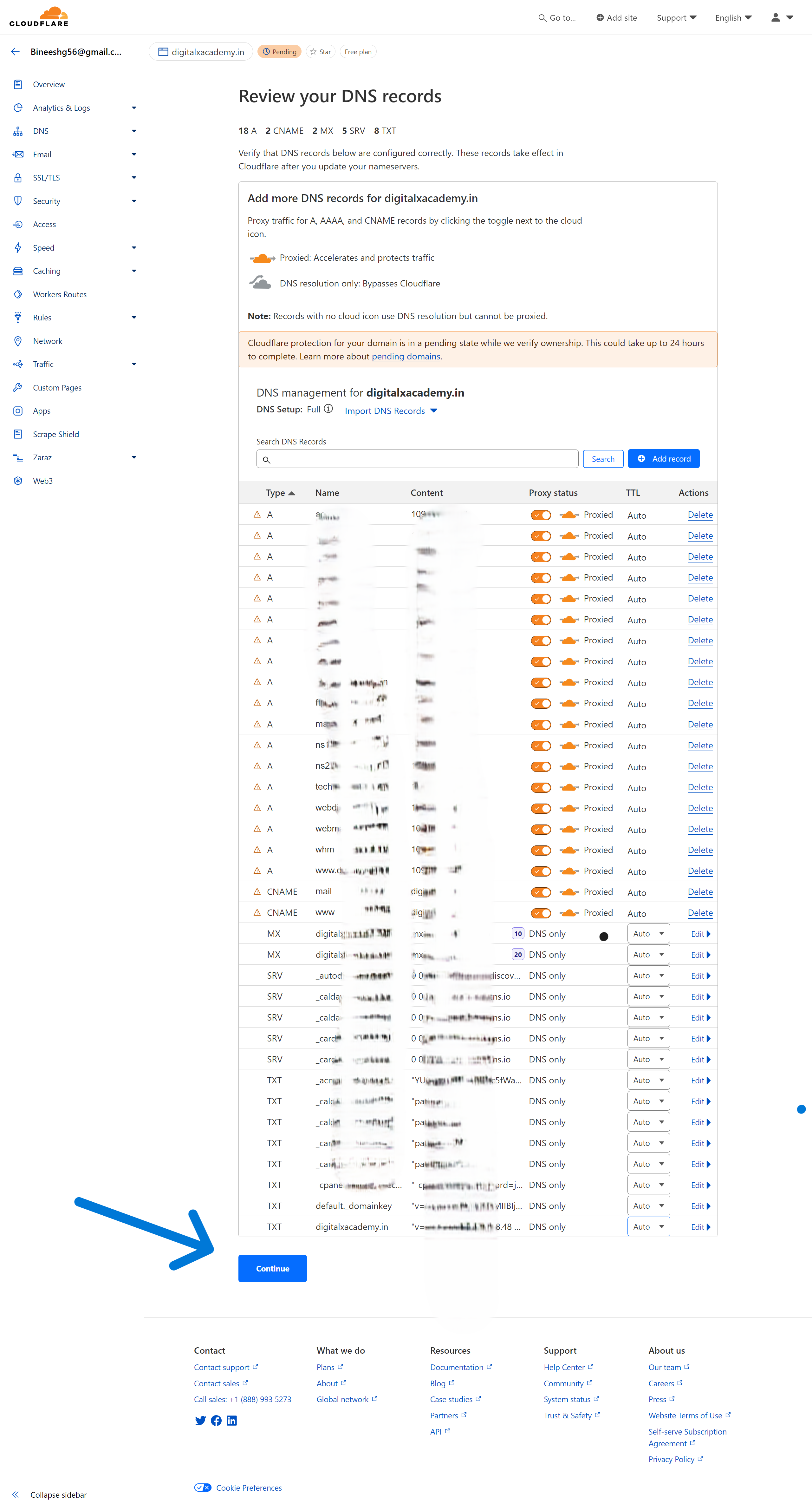Go back using the account back arrow

tap(15, 52)
